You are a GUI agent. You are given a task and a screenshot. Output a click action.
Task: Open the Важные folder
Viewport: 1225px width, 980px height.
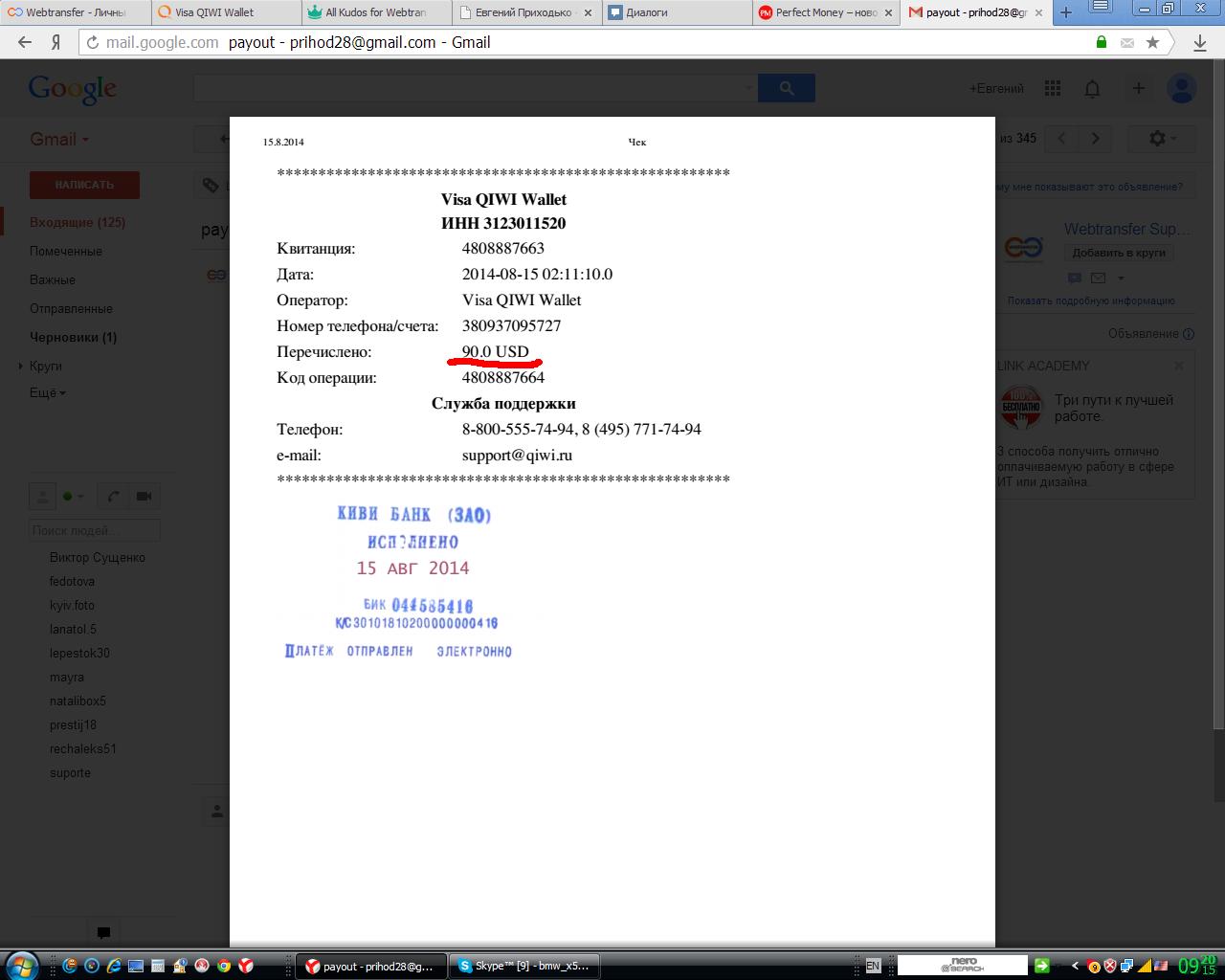(x=53, y=279)
